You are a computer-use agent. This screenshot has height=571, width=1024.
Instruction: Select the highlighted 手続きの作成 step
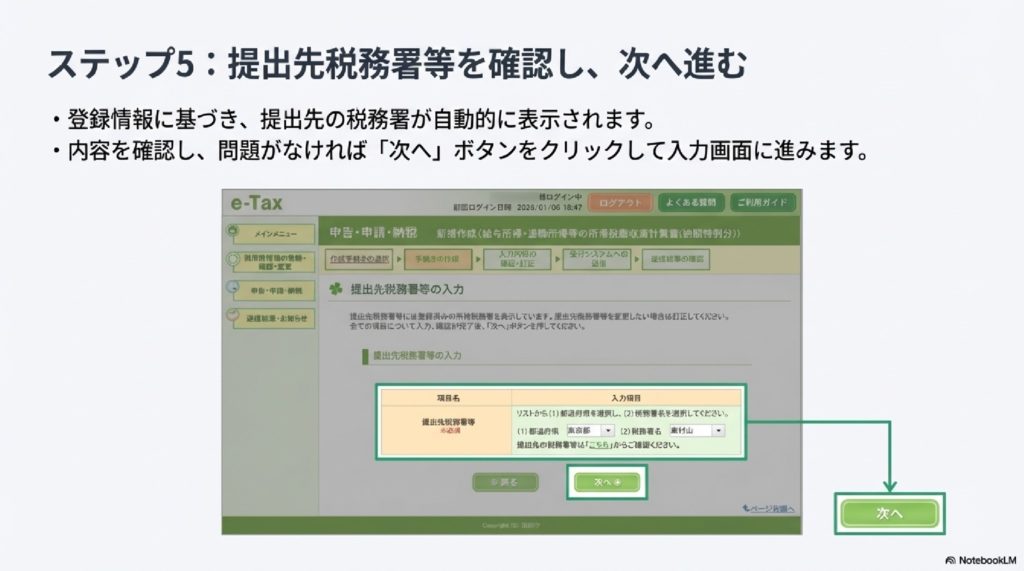click(437, 258)
